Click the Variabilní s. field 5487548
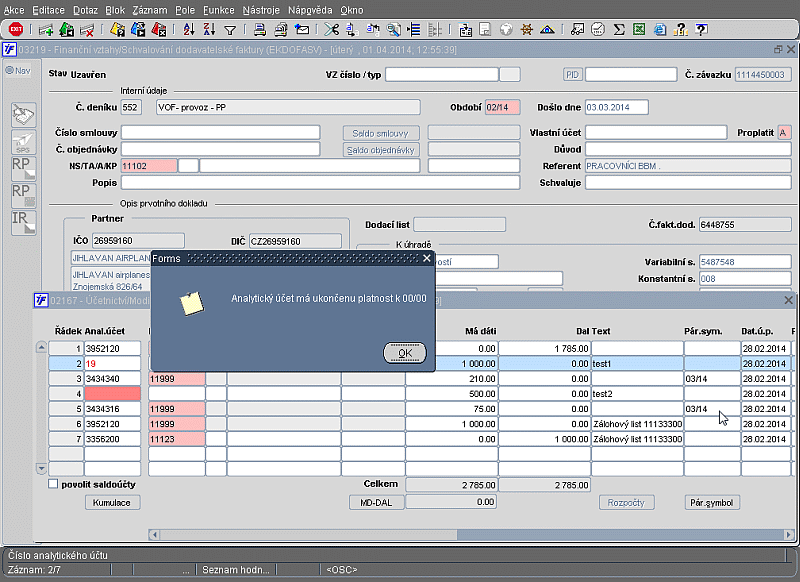This screenshot has width=800, height=582. 745,262
